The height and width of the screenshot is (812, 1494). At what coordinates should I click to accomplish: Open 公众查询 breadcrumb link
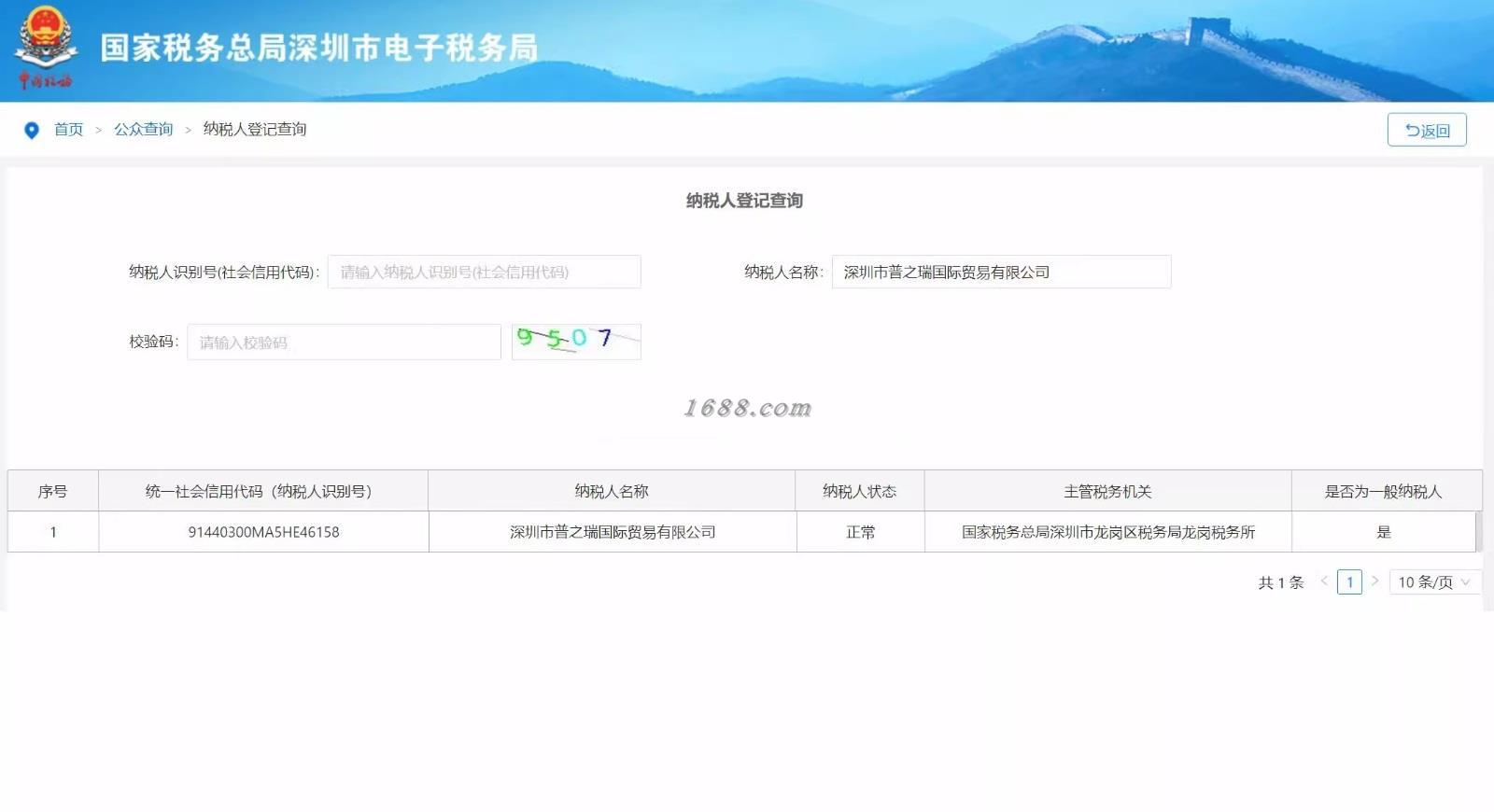point(144,129)
